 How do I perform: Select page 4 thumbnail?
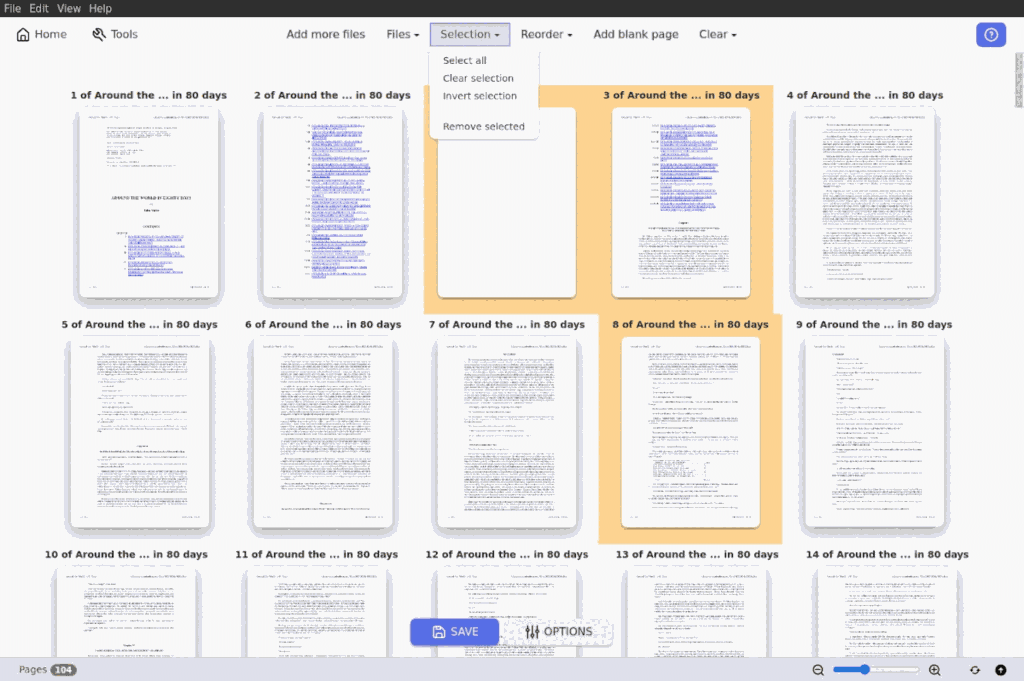click(x=865, y=203)
